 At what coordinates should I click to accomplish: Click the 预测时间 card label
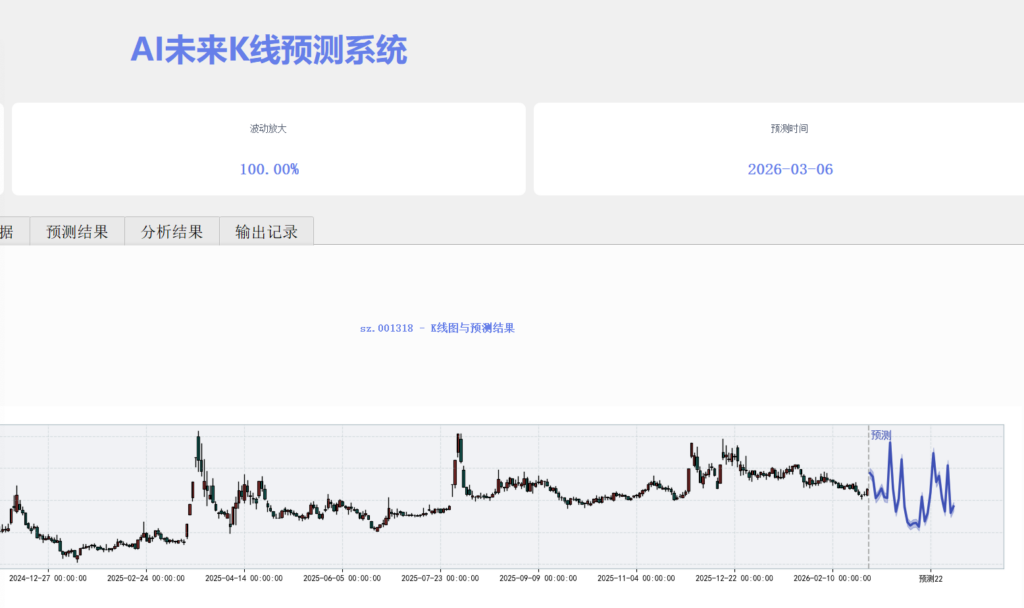[790, 129]
